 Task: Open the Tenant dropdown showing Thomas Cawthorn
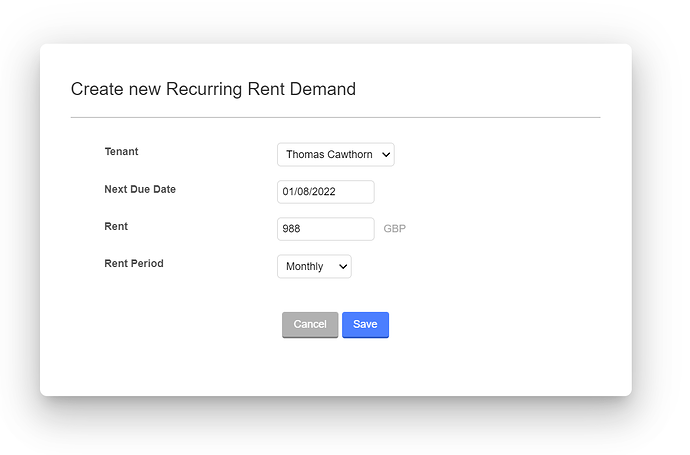click(335, 155)
